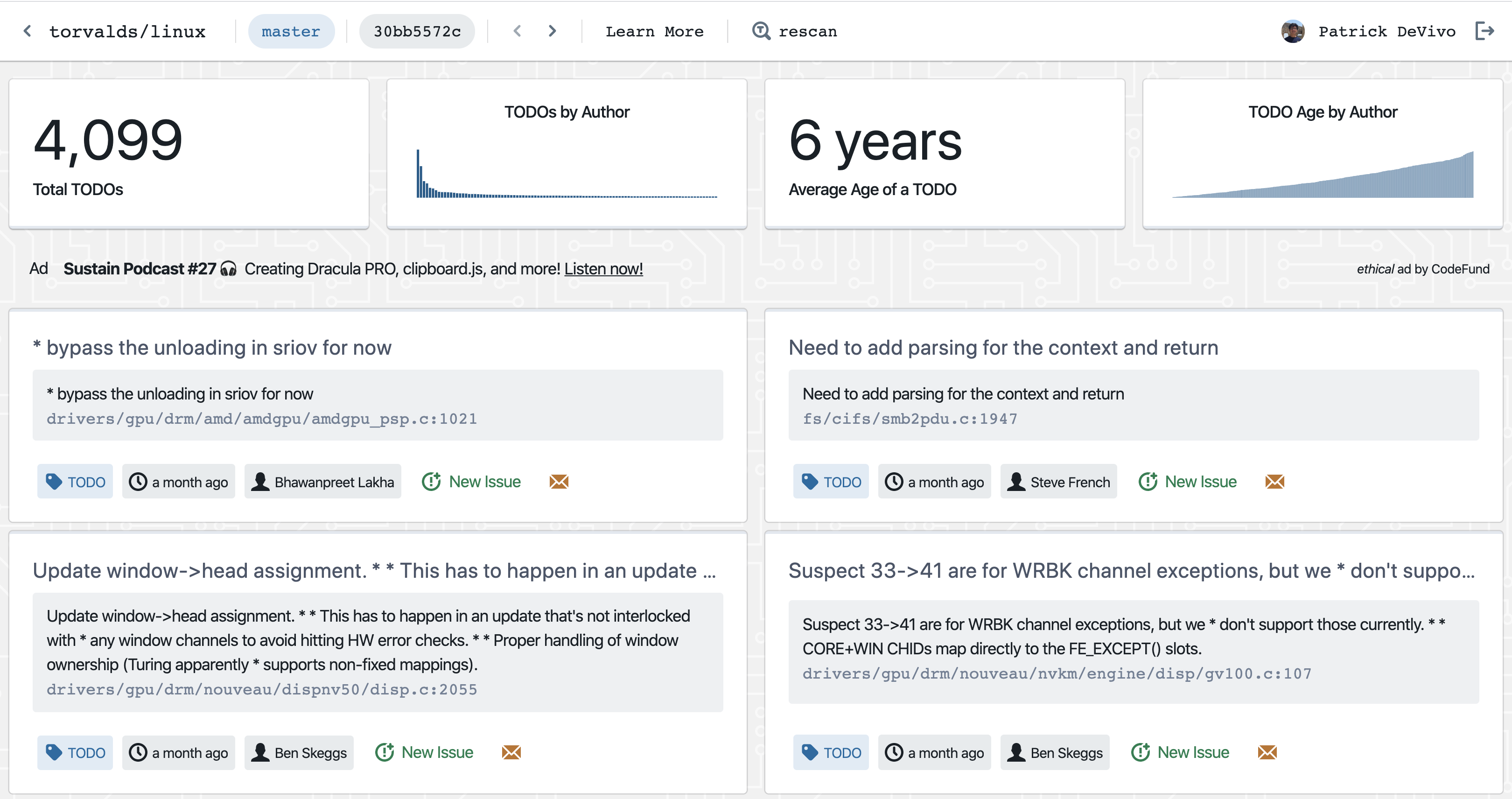The image size is (1512, 799).
Task: Go to the next commit with right chevron
Action: click(552, 31)
